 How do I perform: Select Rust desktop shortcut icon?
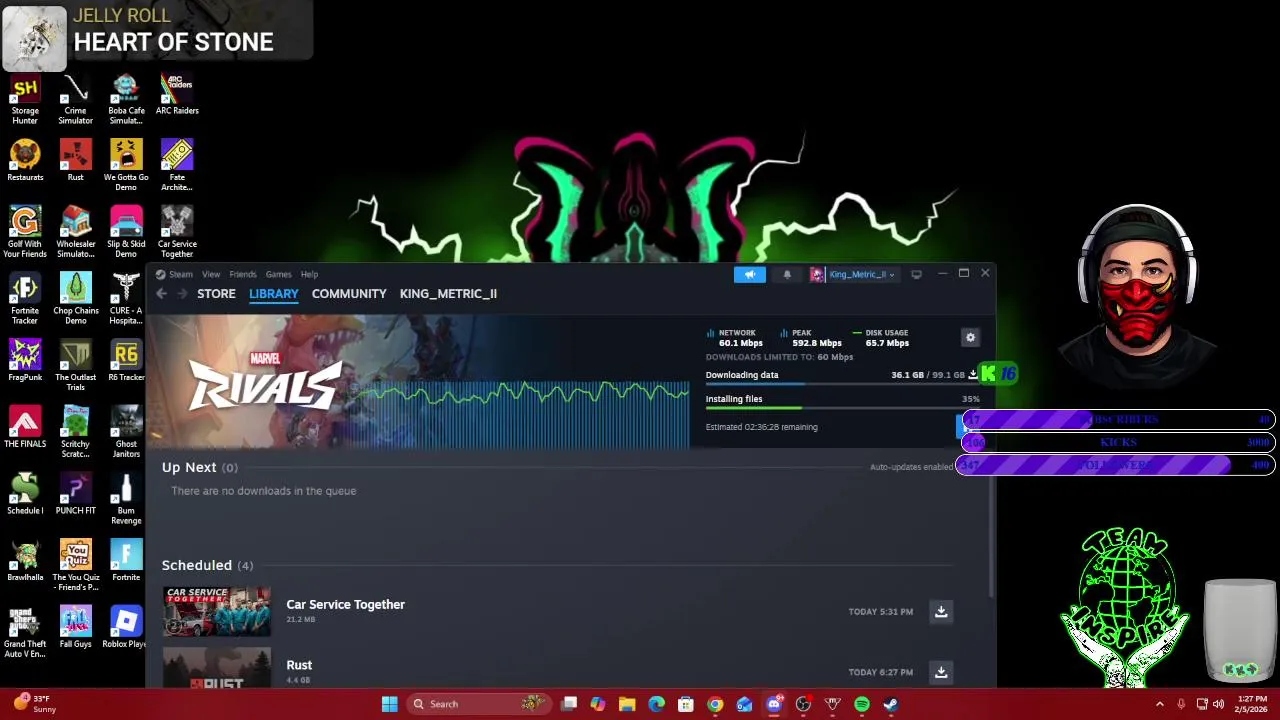click(x=75, y=161)
